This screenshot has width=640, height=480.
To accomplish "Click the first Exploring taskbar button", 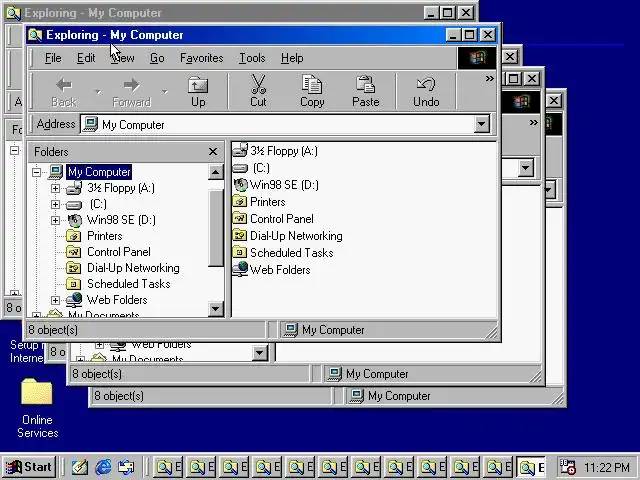I will pos(168,467).
